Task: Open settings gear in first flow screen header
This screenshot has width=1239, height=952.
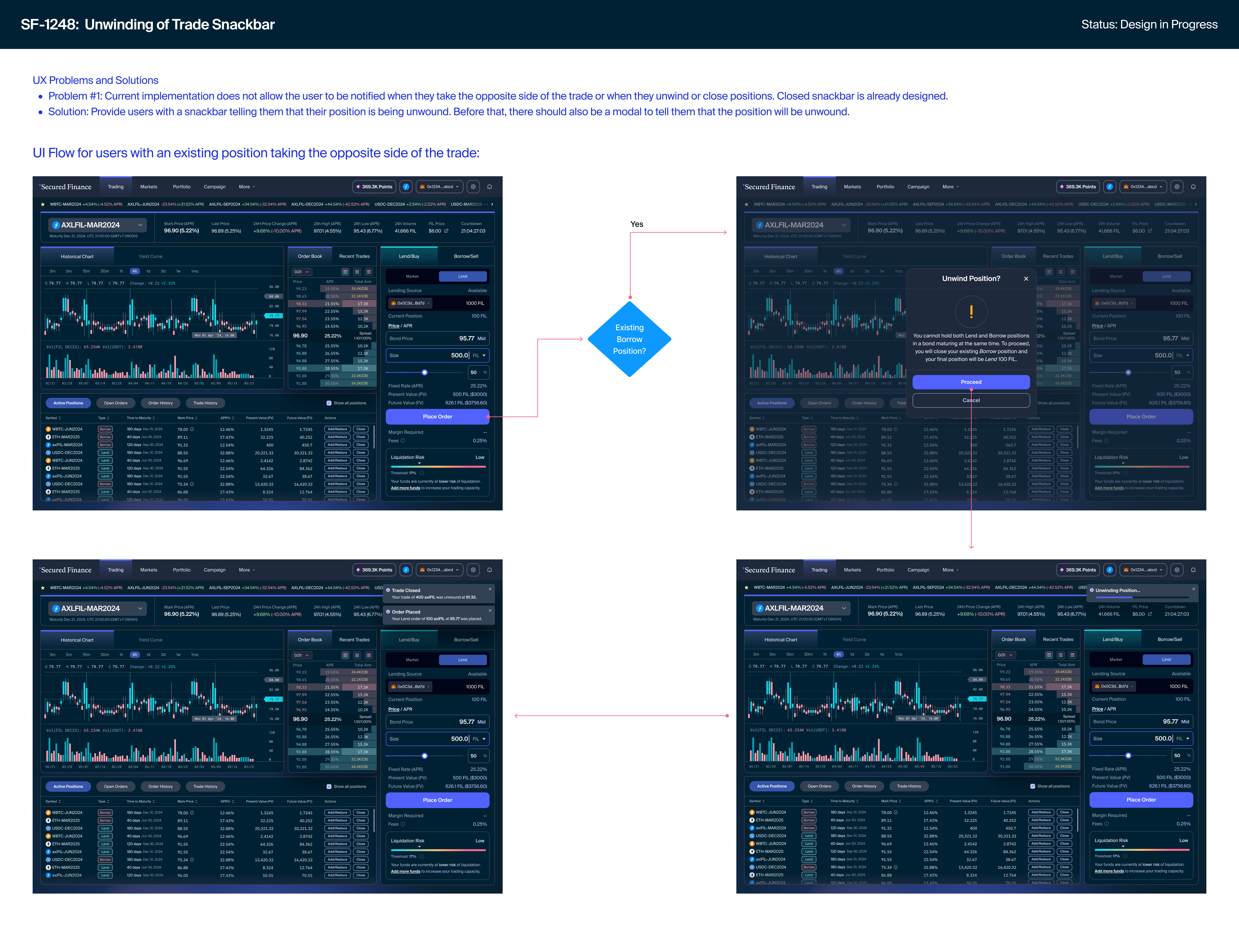Action: click(x=473, y=186)
